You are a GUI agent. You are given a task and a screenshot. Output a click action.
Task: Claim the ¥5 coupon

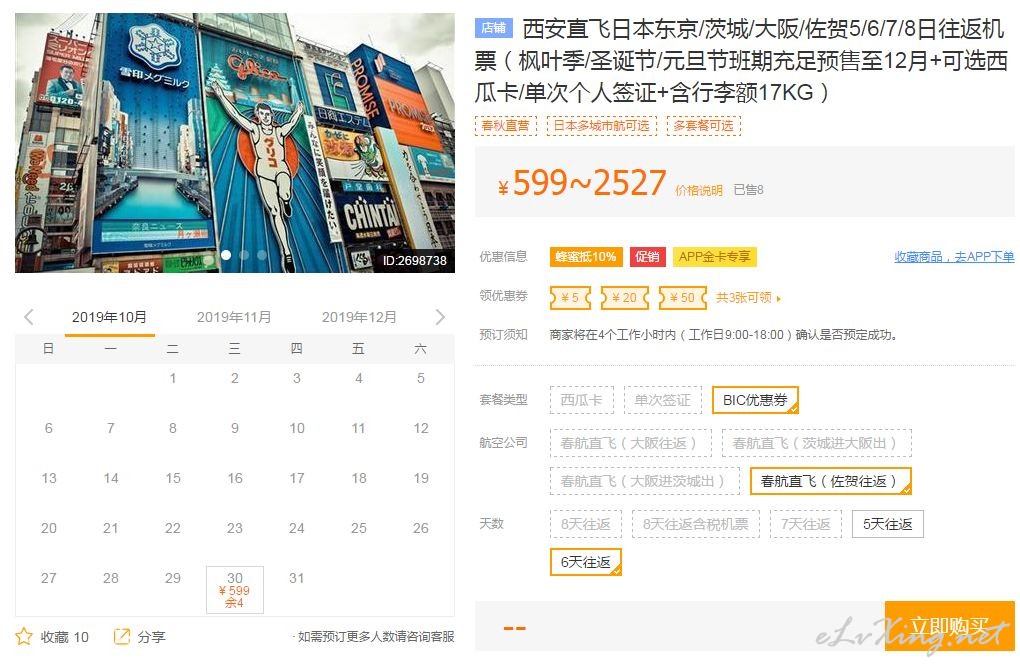[570, 297]
